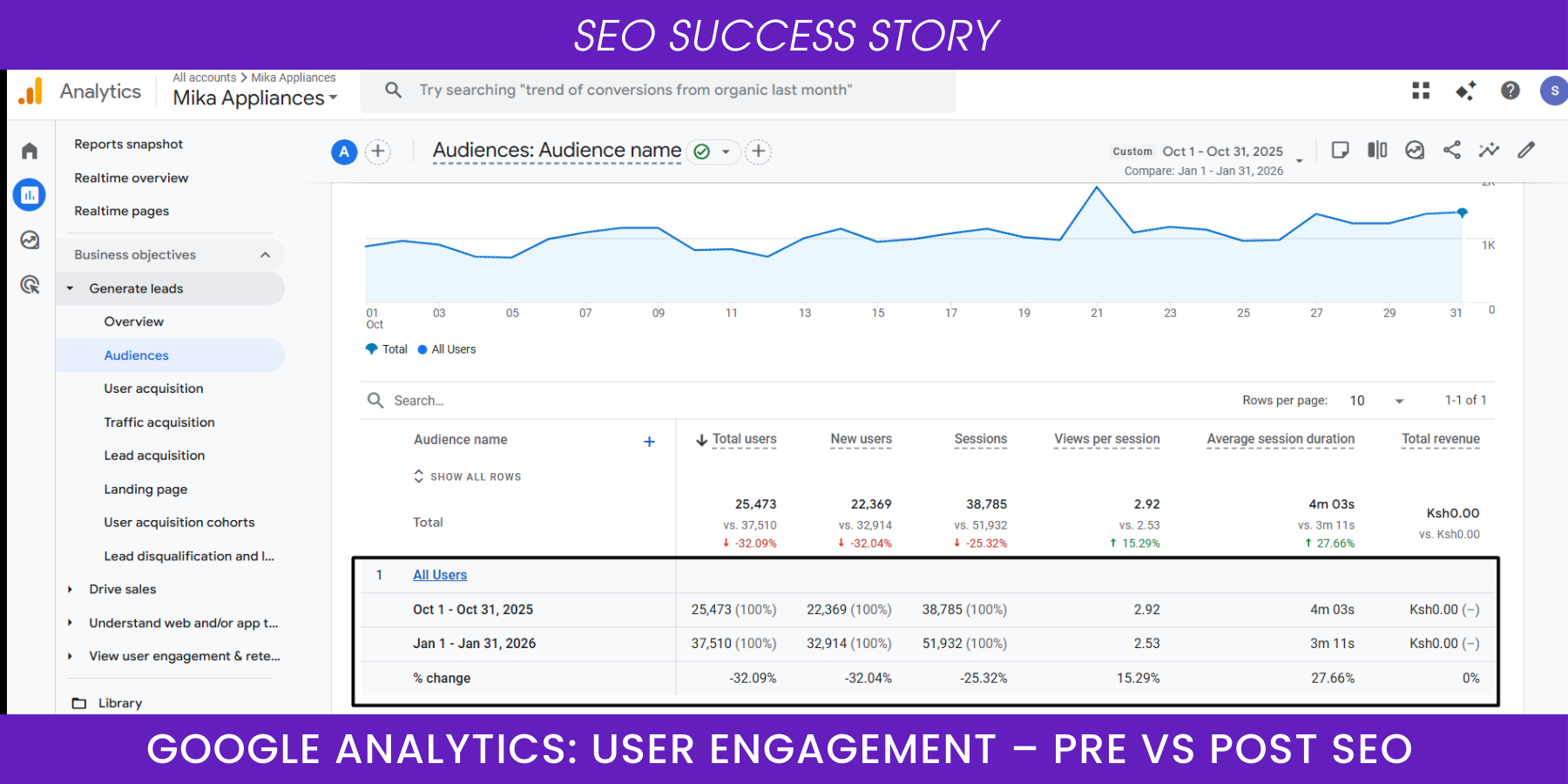Switch to the Audiences report
The image size is (1568, 784).
point(136,355)
